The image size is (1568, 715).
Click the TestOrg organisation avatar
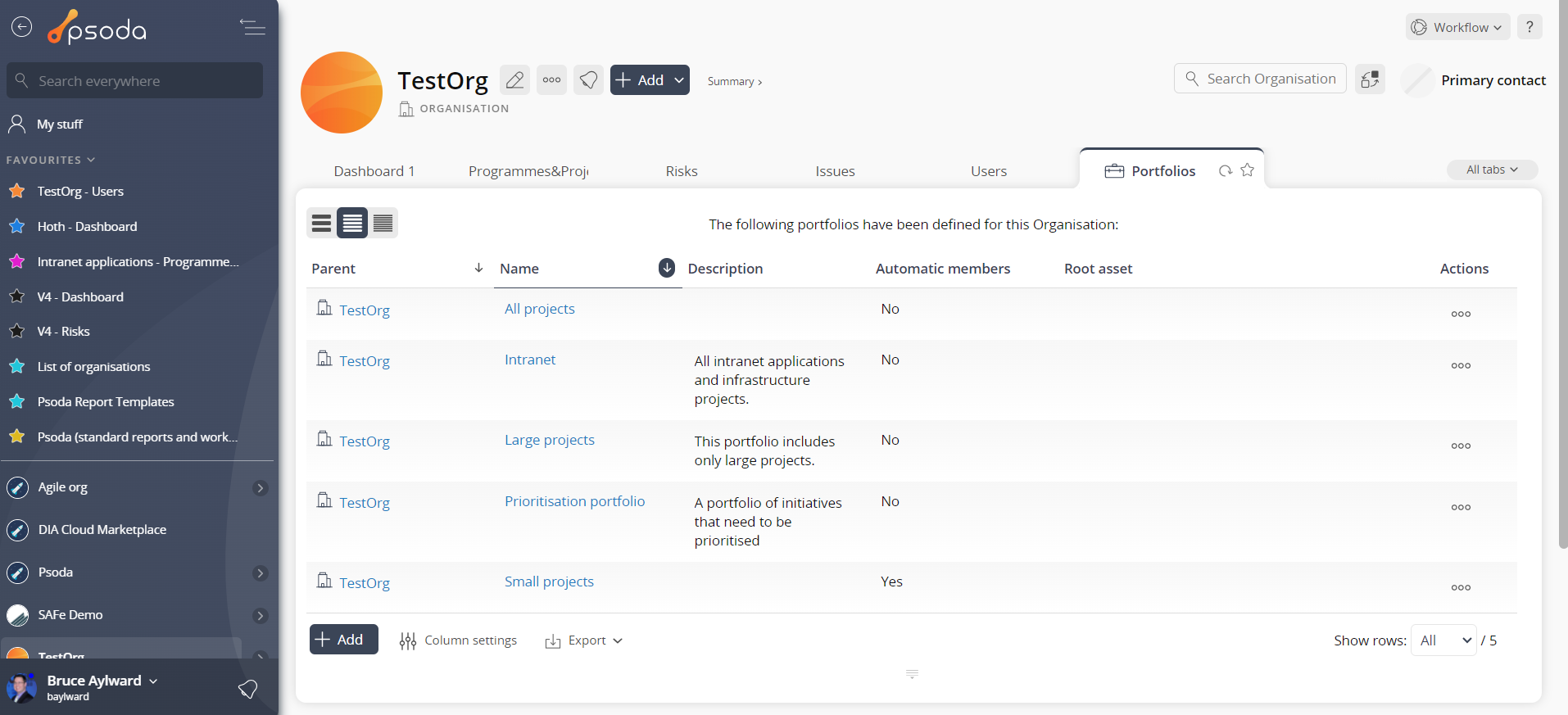pyautogui.click(x=342, y=93)
